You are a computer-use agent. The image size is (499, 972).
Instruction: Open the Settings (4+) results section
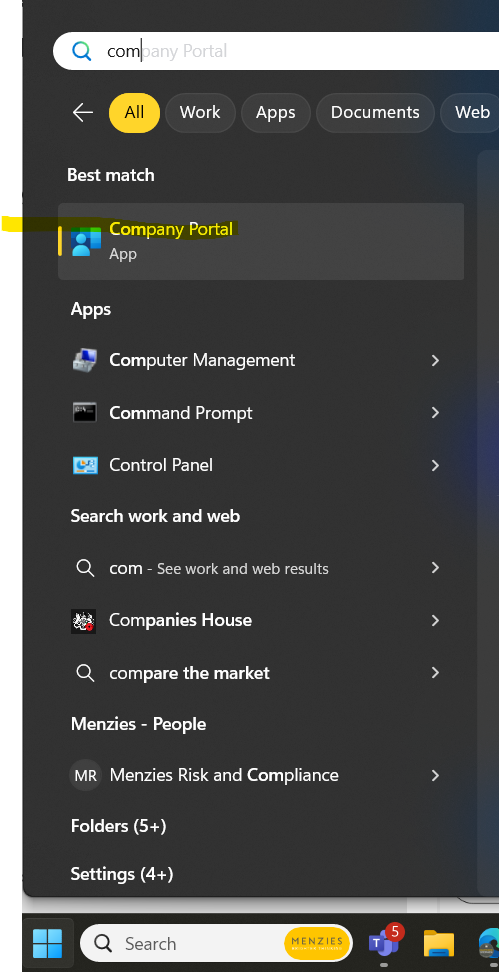(121, 874)
